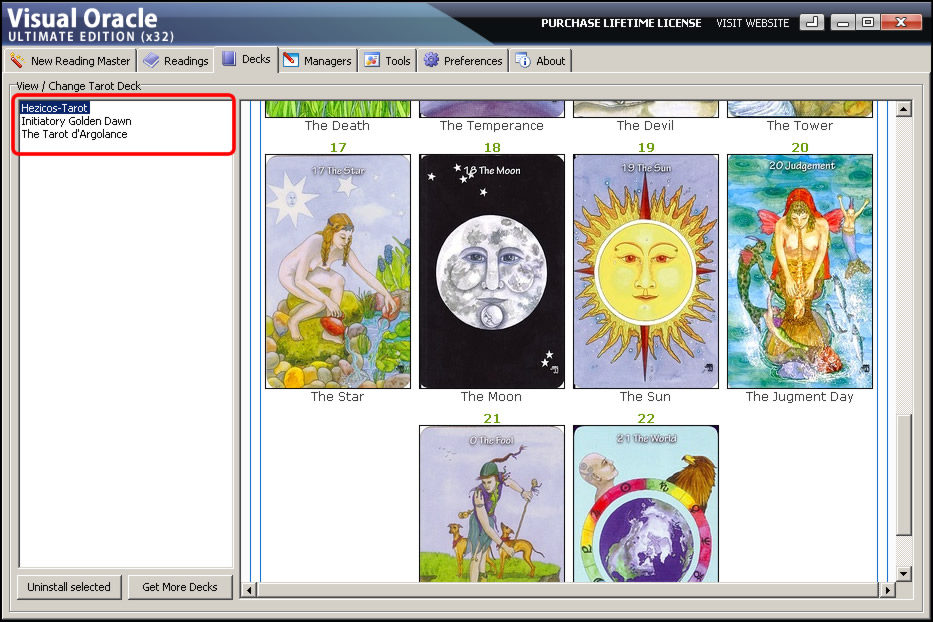
Task: Click the Judgement card image
Action: click(x=800, y=271)
